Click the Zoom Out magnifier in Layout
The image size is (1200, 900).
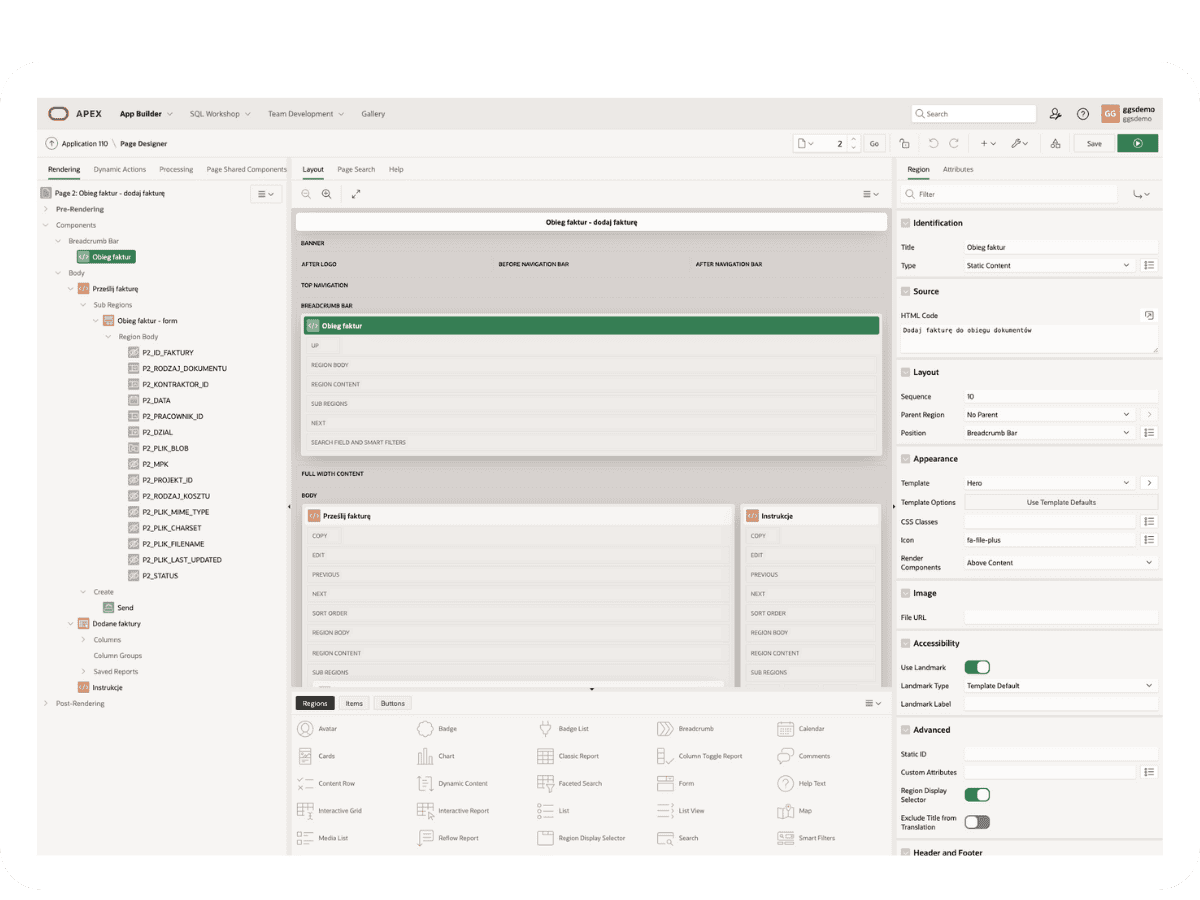pos(307,194)
